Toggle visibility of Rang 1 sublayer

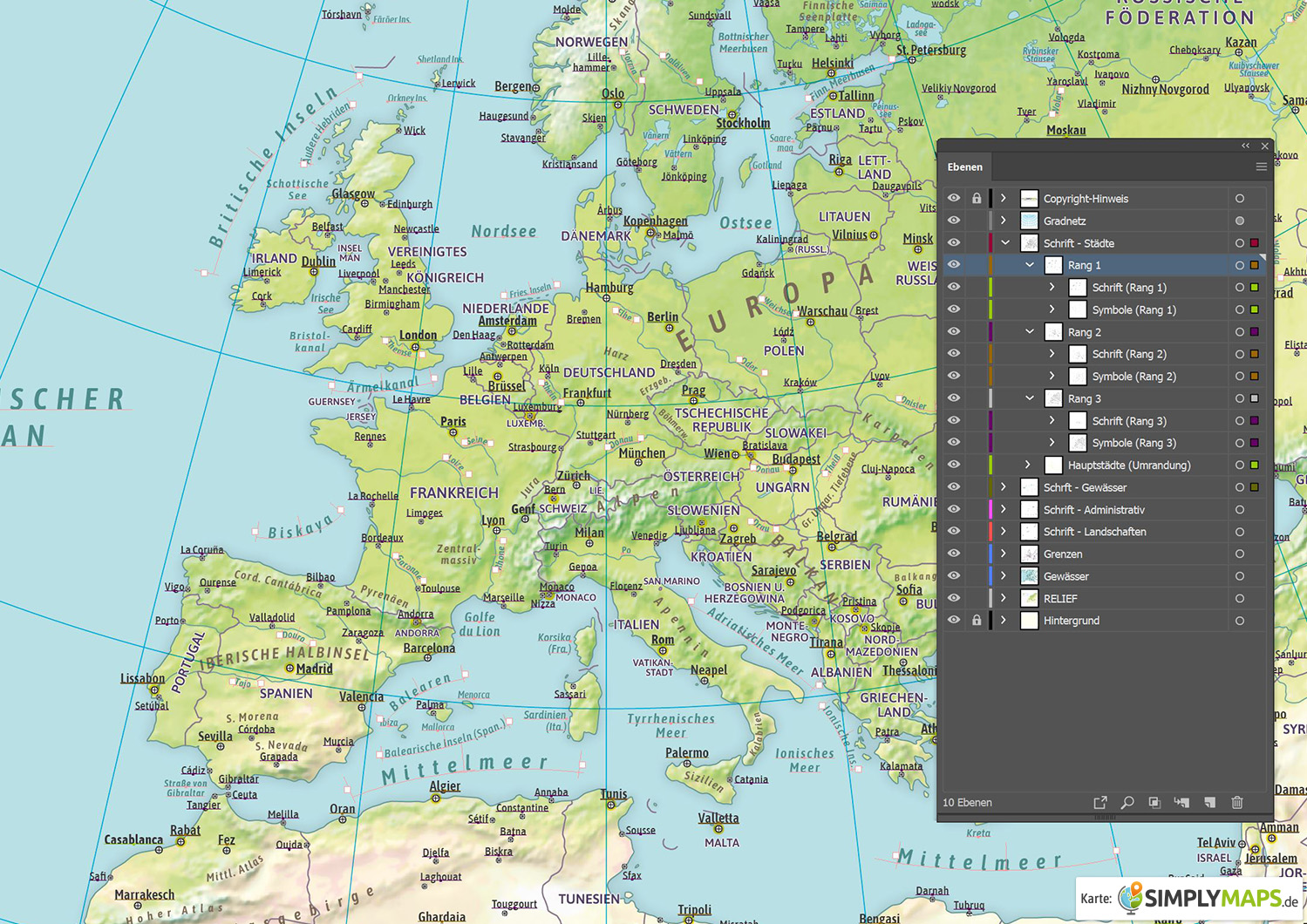click(x=954, y=265)
